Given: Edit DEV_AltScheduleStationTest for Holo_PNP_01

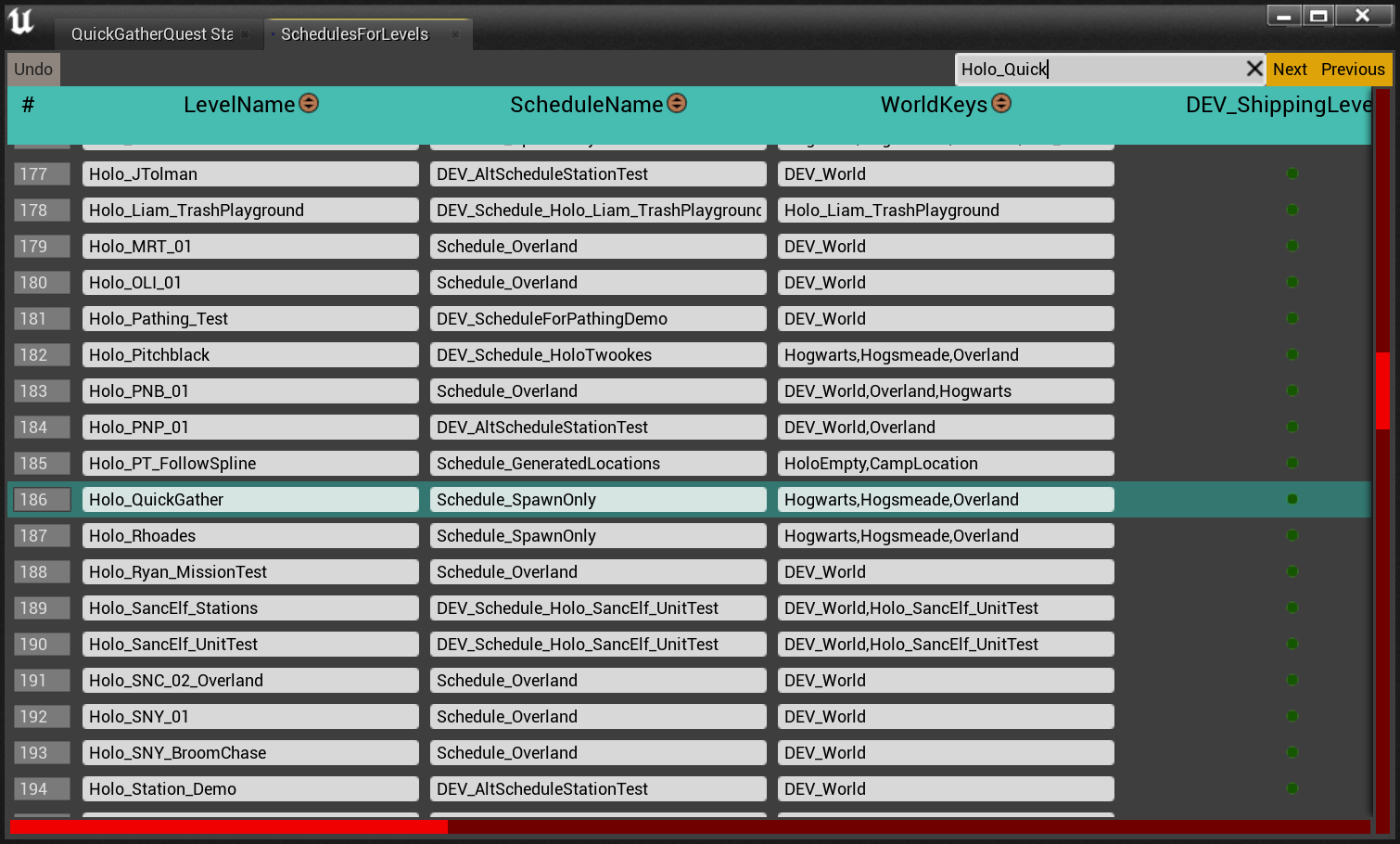Looking at the screenshot, I should (x=598, y=427).
